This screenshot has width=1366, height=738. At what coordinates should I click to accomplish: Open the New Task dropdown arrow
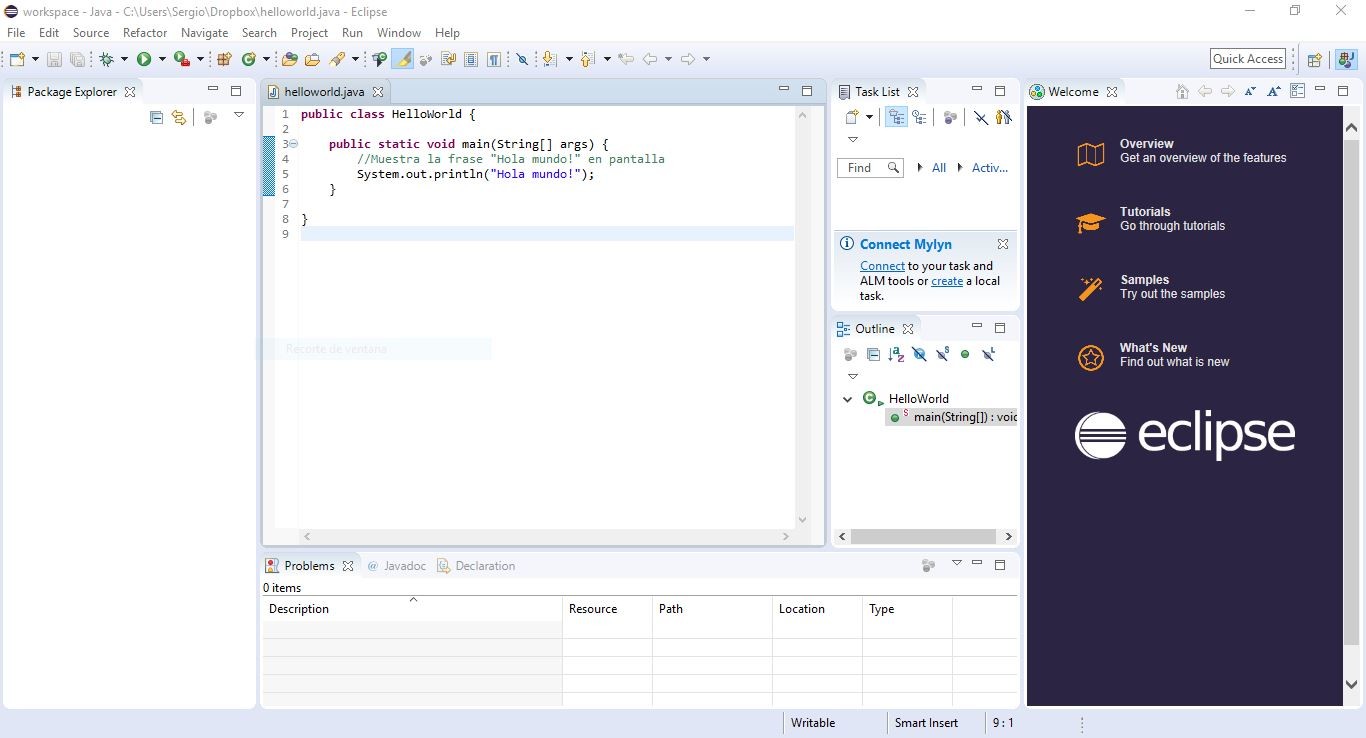pyautogui.click(x=869, y=117)
